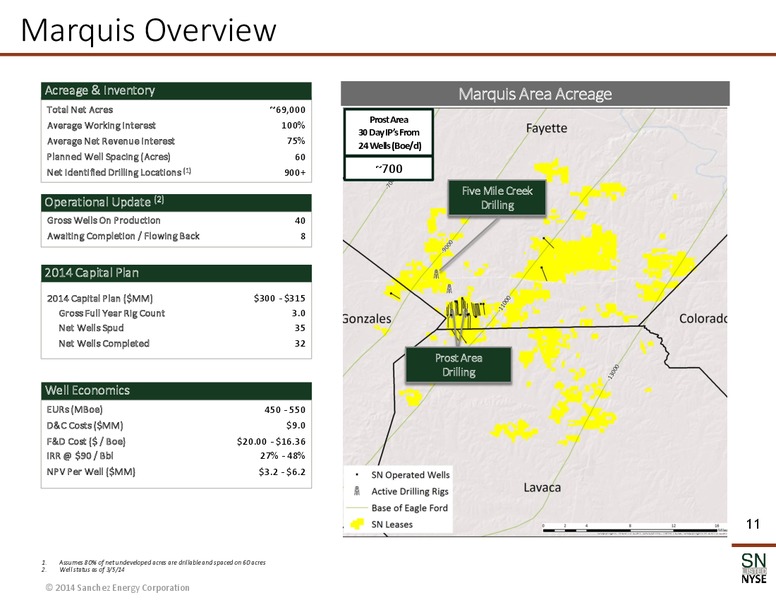Click the $3.2 - $6.2 NPV value
This screenshot has height=600, width=776.
coord(282,472)
